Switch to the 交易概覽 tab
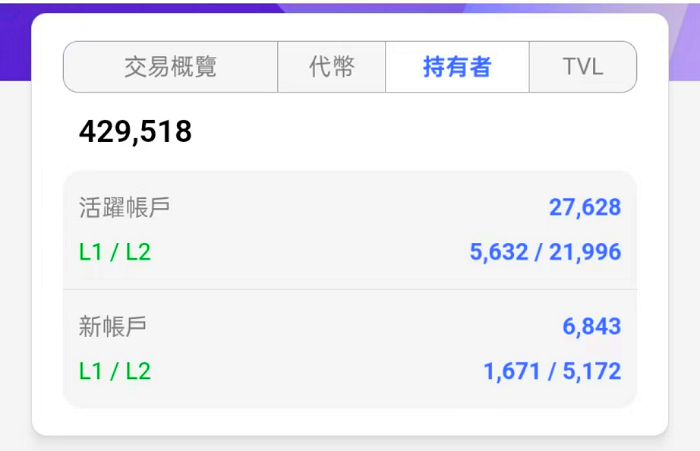The image size is (700, 451). (x=170, y=67)
